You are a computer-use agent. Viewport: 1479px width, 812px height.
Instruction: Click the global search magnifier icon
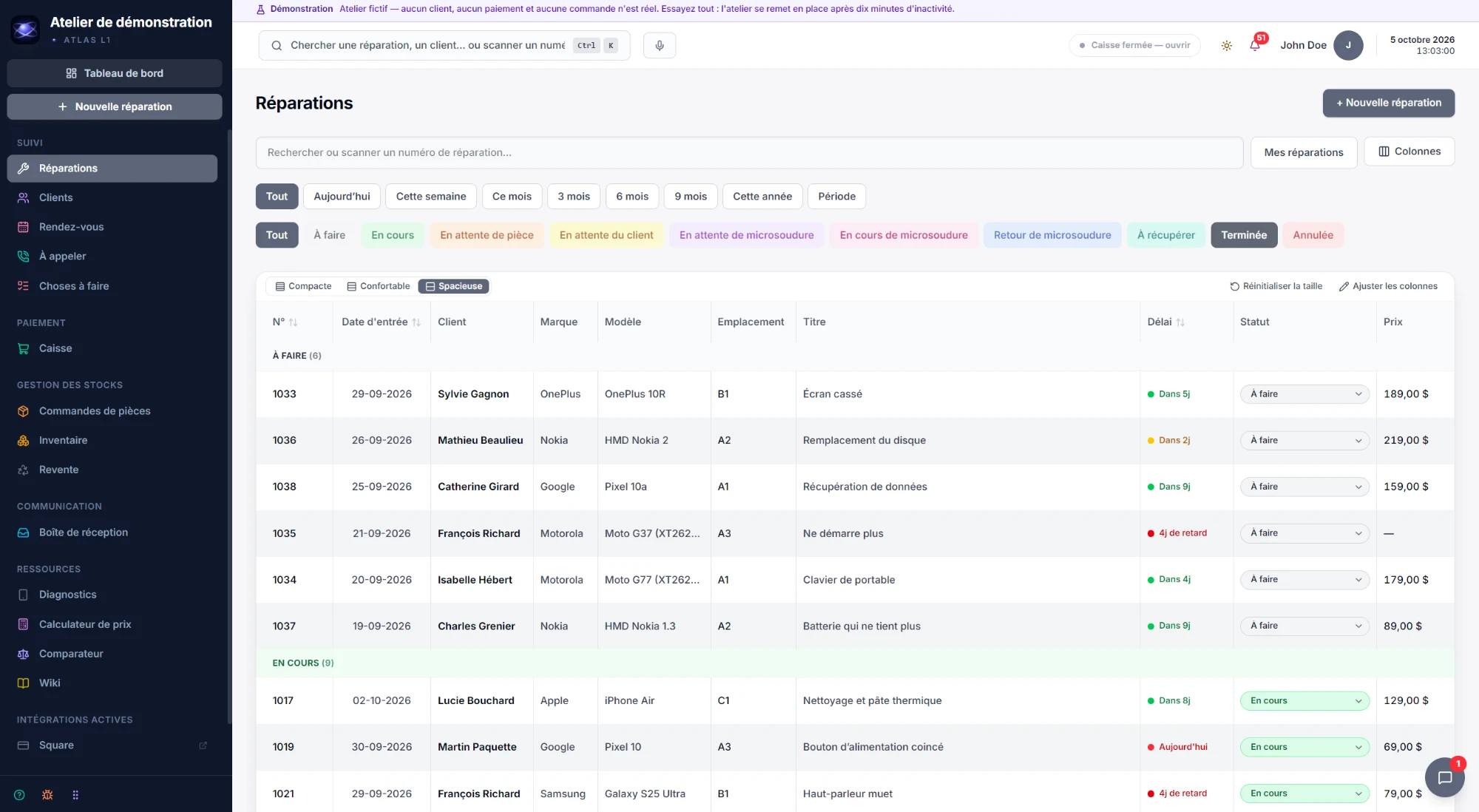[277, 46]
